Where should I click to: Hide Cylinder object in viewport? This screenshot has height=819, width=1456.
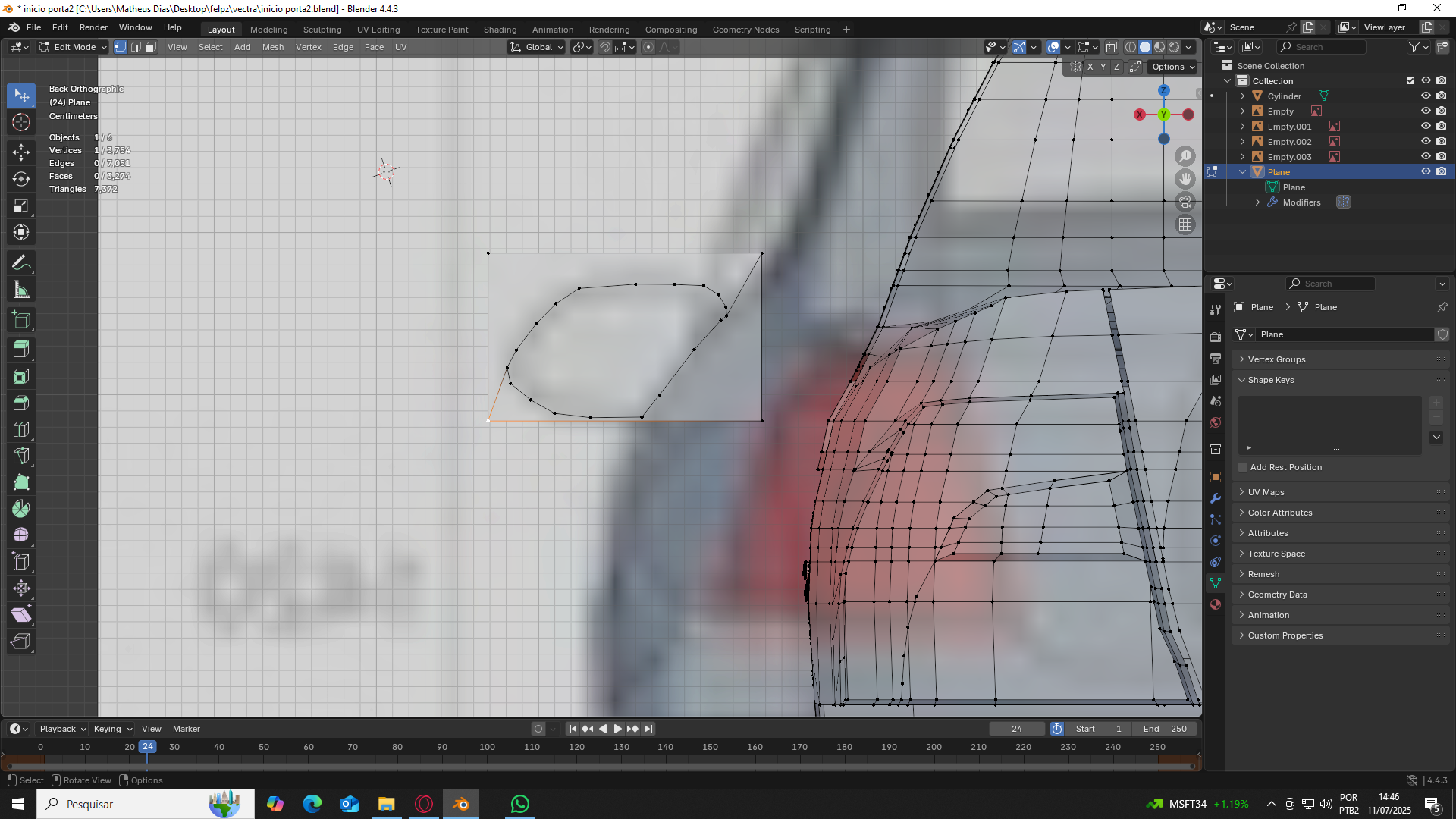pyautogui.click(x=1426, y=96)
